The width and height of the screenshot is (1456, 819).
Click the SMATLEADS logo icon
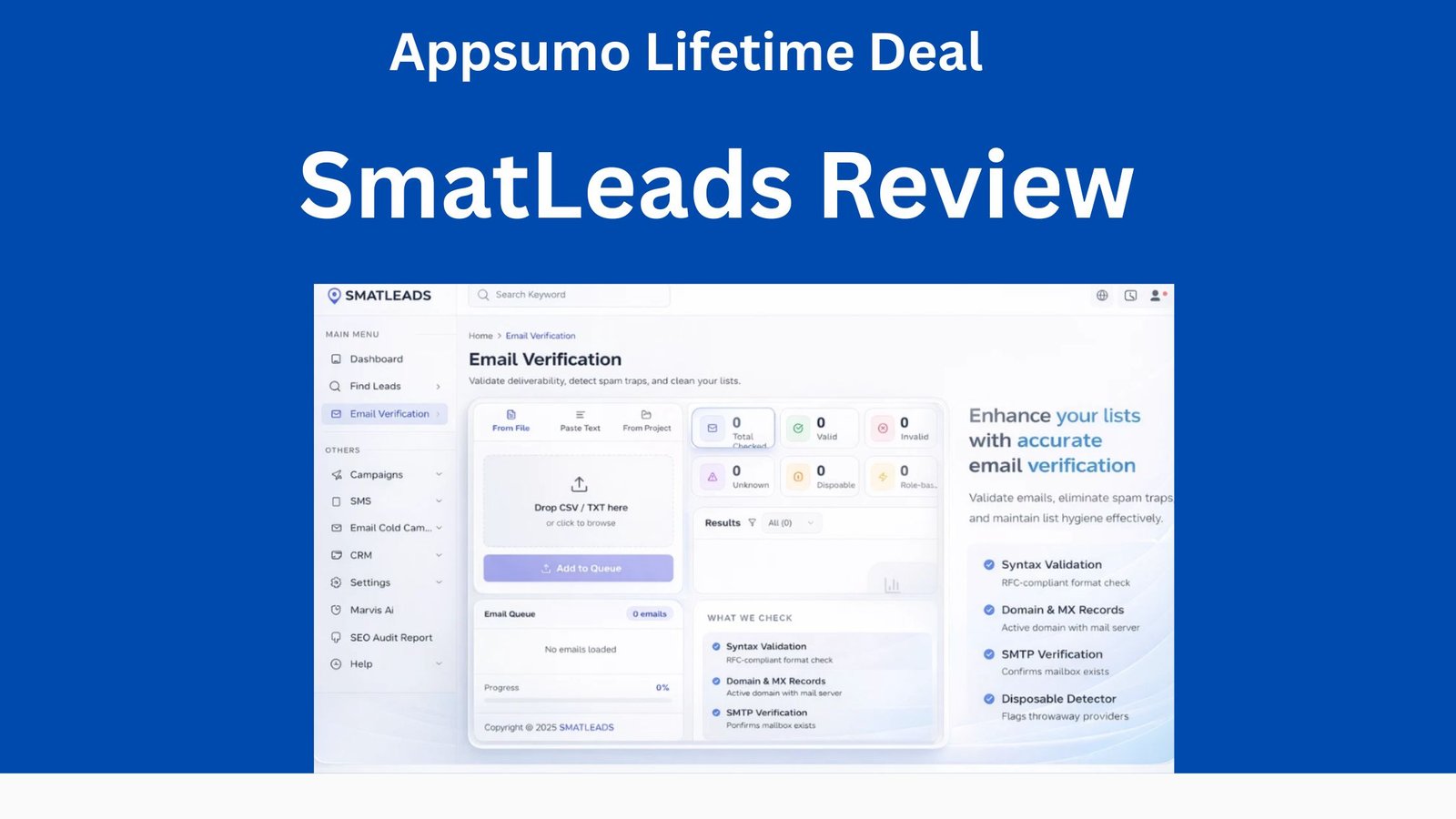334,296
